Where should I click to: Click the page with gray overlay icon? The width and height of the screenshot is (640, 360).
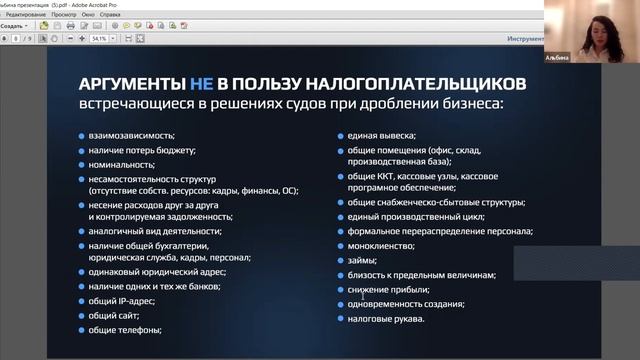pos(161,26)
